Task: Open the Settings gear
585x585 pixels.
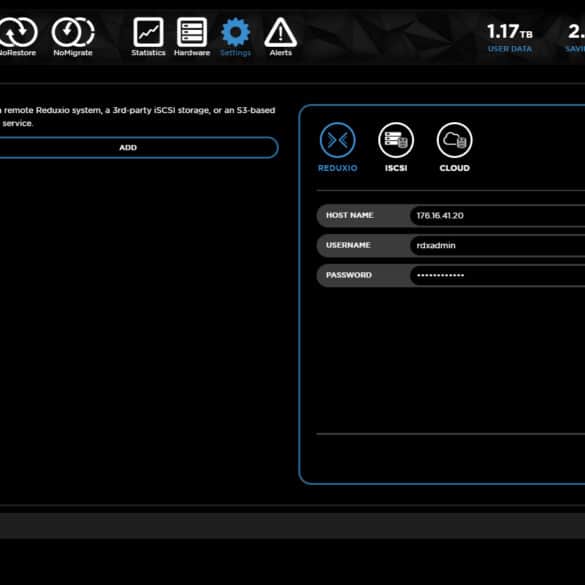Action: [235, 37]
